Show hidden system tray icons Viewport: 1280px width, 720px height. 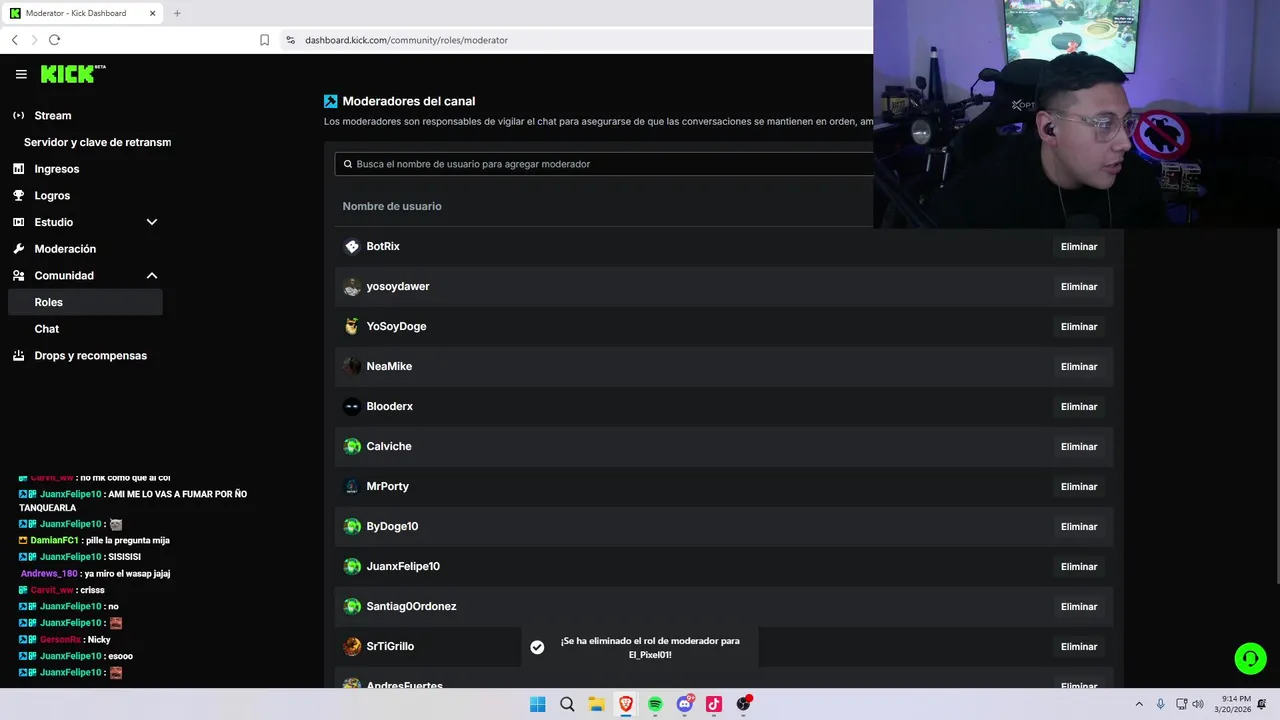(1138, 704)
